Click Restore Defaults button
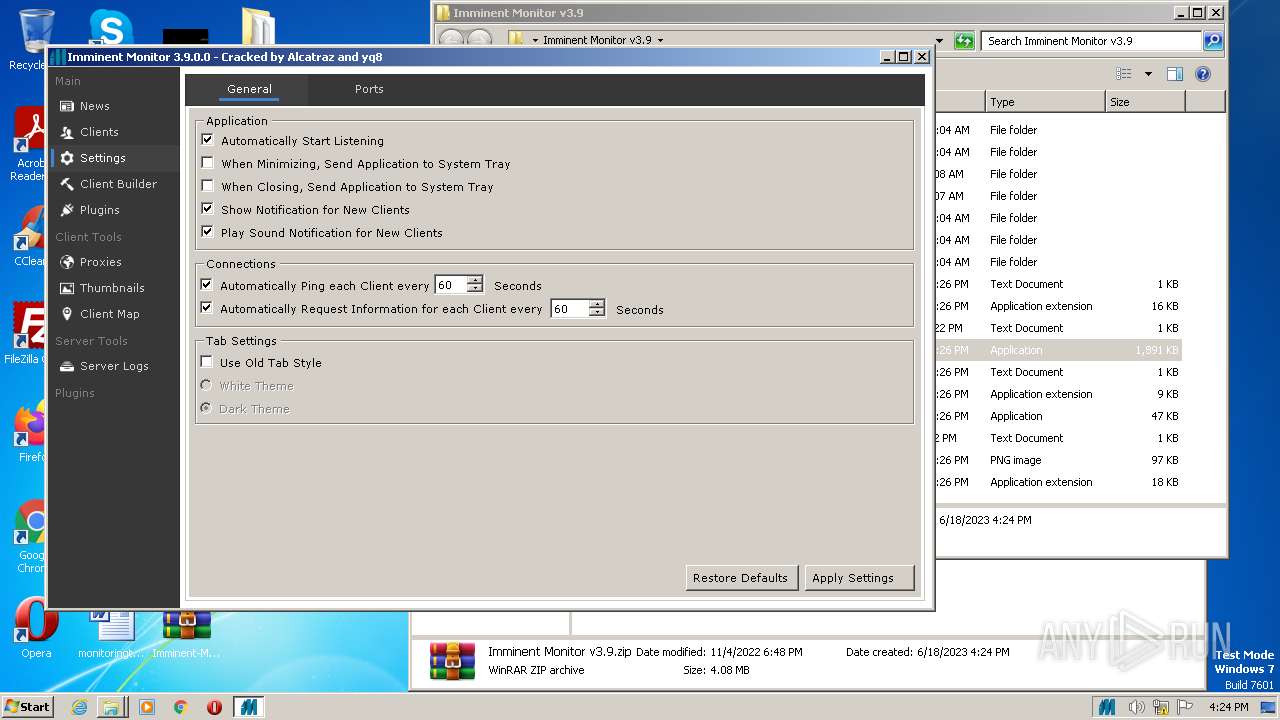This screenshot has width=1280, height=720. click(x=740, y=577)
